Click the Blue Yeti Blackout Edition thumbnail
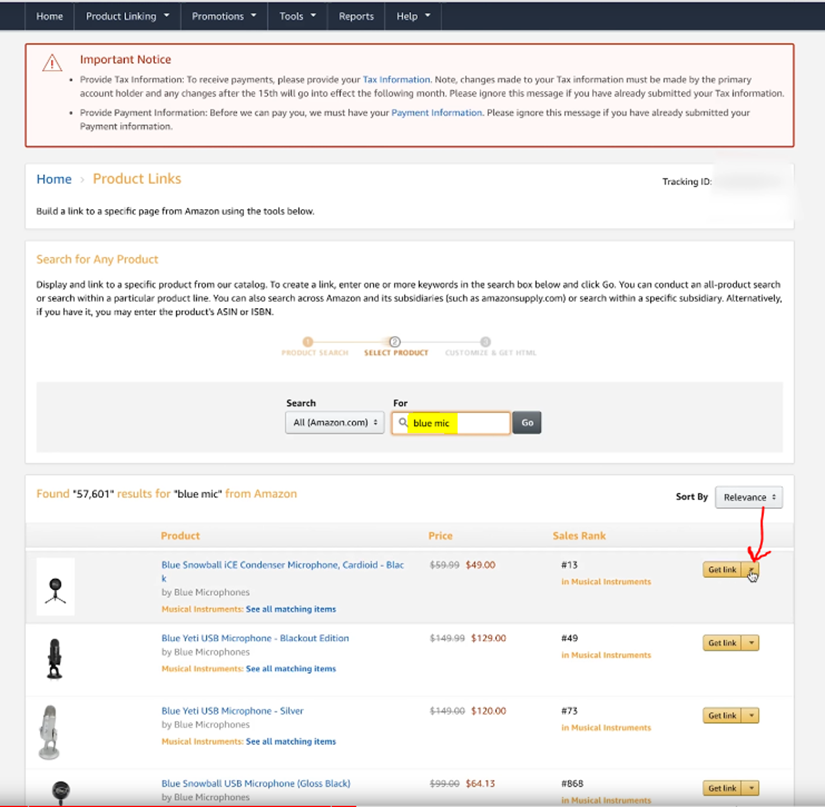The height and width of the screenshot is (807, 825). 54,659
